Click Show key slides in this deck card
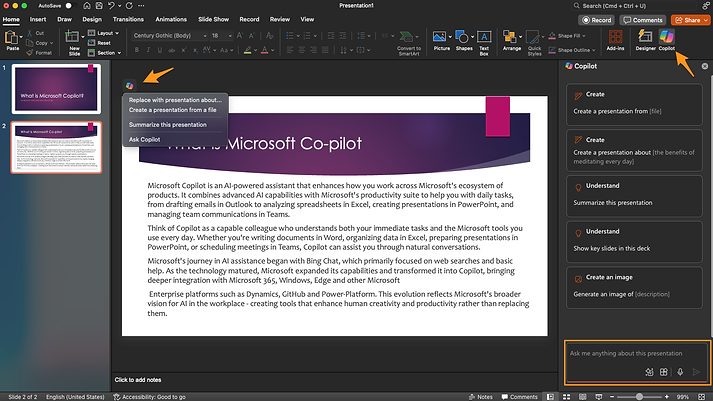The height and width of the screenshot is (401, 713). [634, 241]
